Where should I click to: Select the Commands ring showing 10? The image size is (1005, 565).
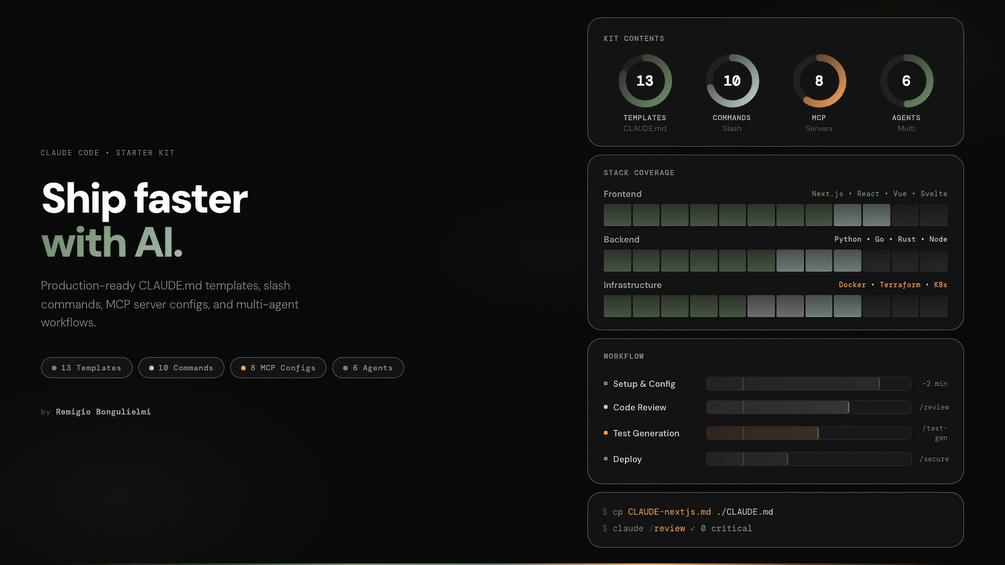(x=732, y=81)
